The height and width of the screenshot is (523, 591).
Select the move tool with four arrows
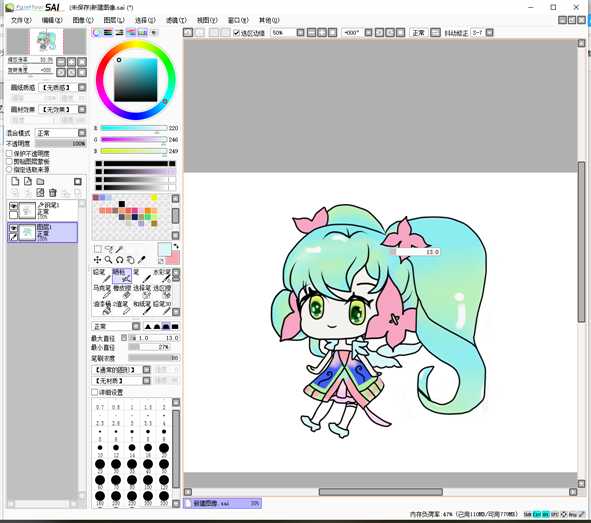tap(97, 260)
